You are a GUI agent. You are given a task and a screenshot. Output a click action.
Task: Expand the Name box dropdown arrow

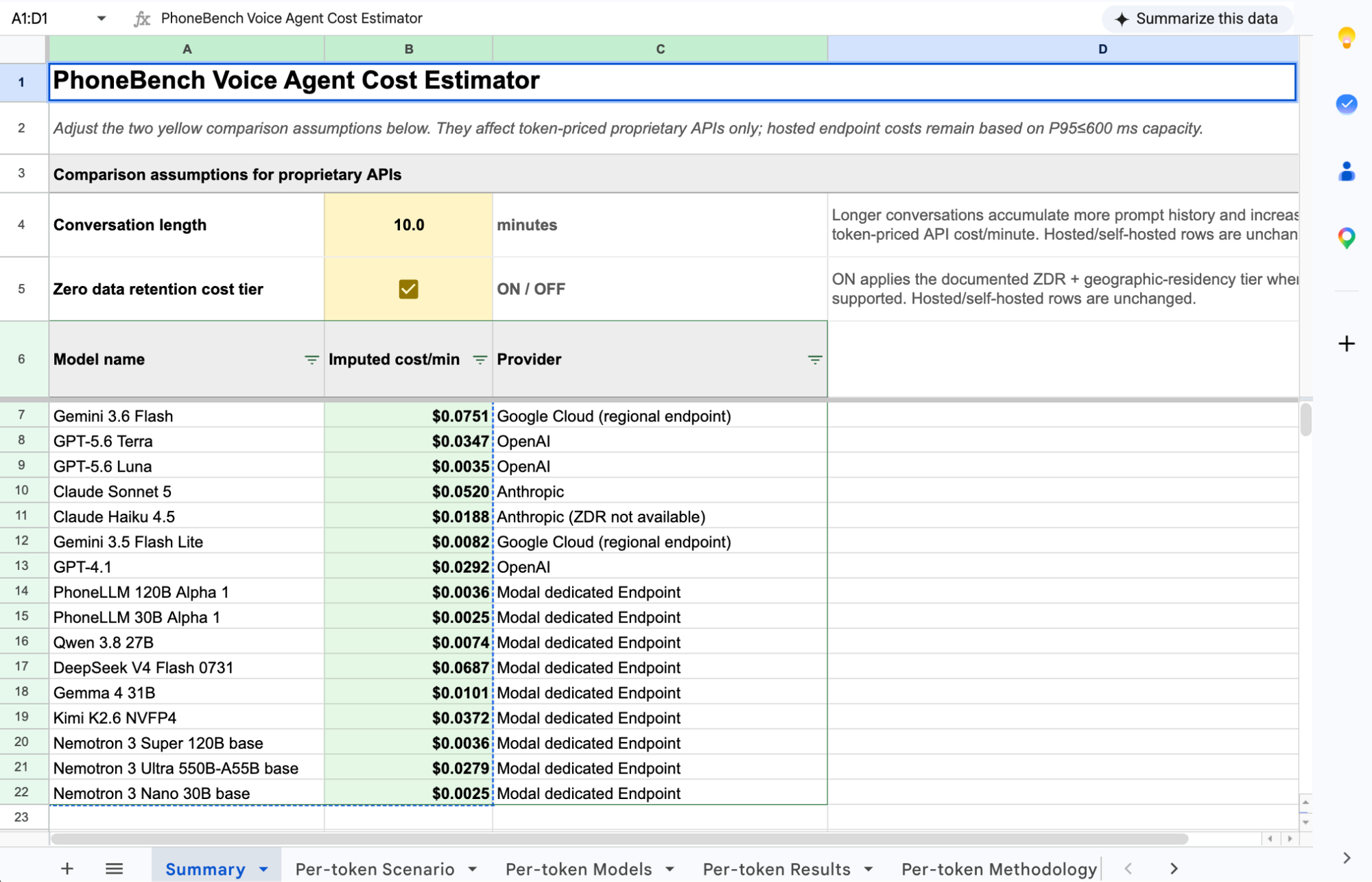click(x=102, y=19)
